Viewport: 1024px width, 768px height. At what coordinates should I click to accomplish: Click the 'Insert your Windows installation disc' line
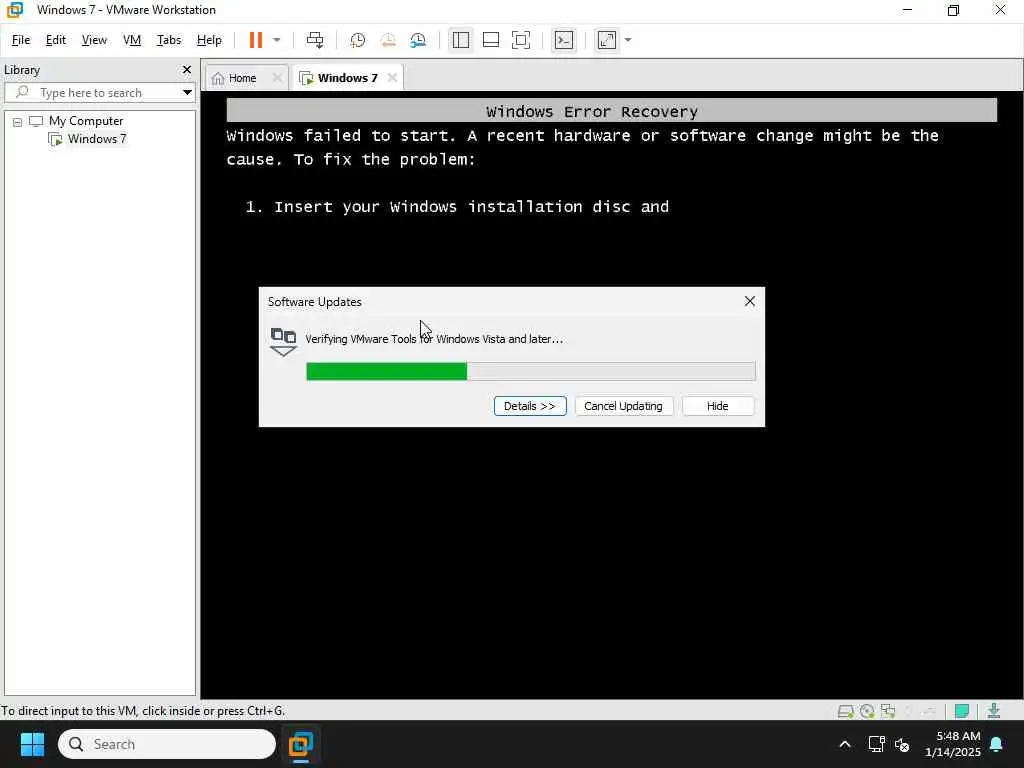pos(457,206)
